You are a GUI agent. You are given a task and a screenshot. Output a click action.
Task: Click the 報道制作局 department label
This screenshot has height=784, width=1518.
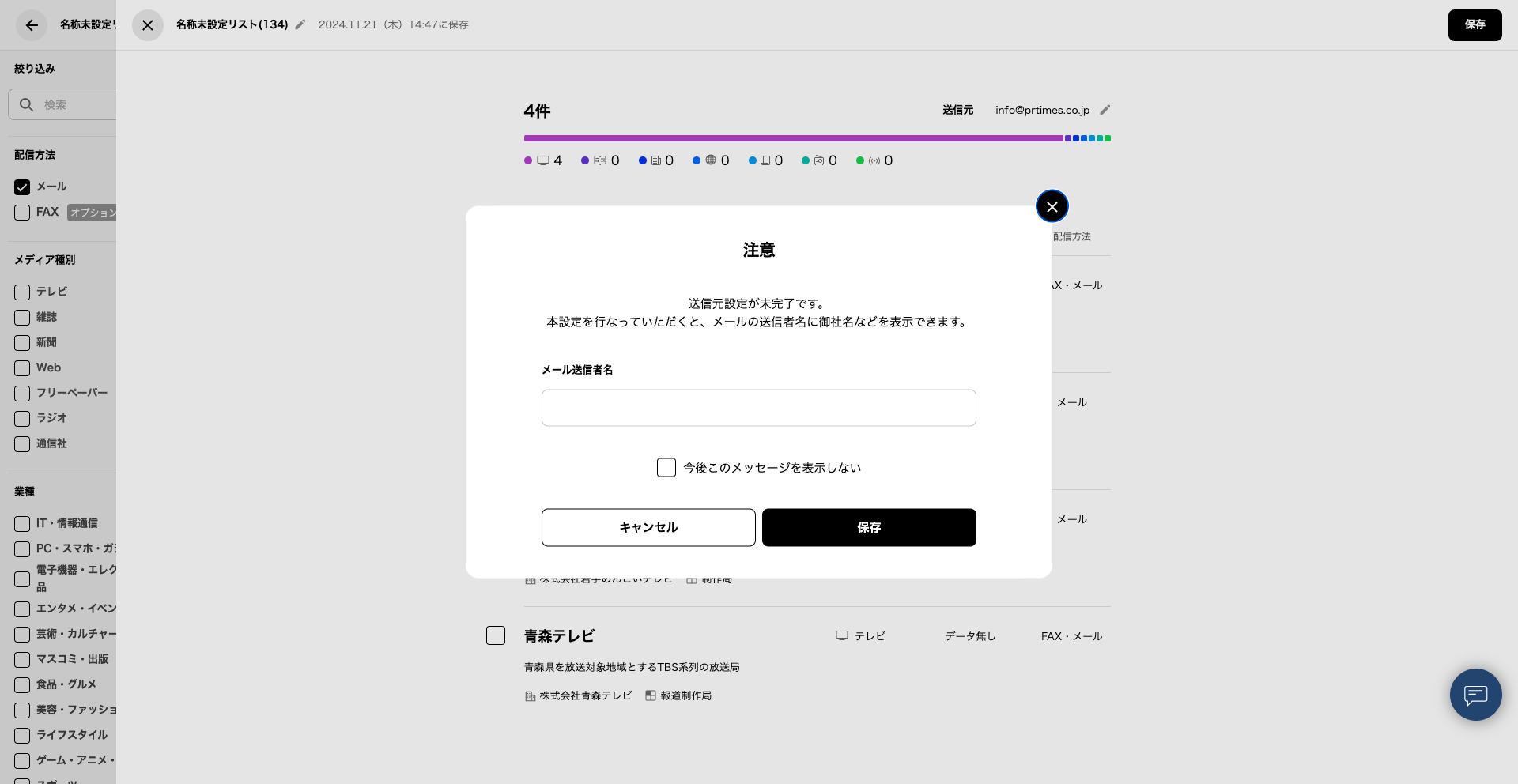click(686, 695)
